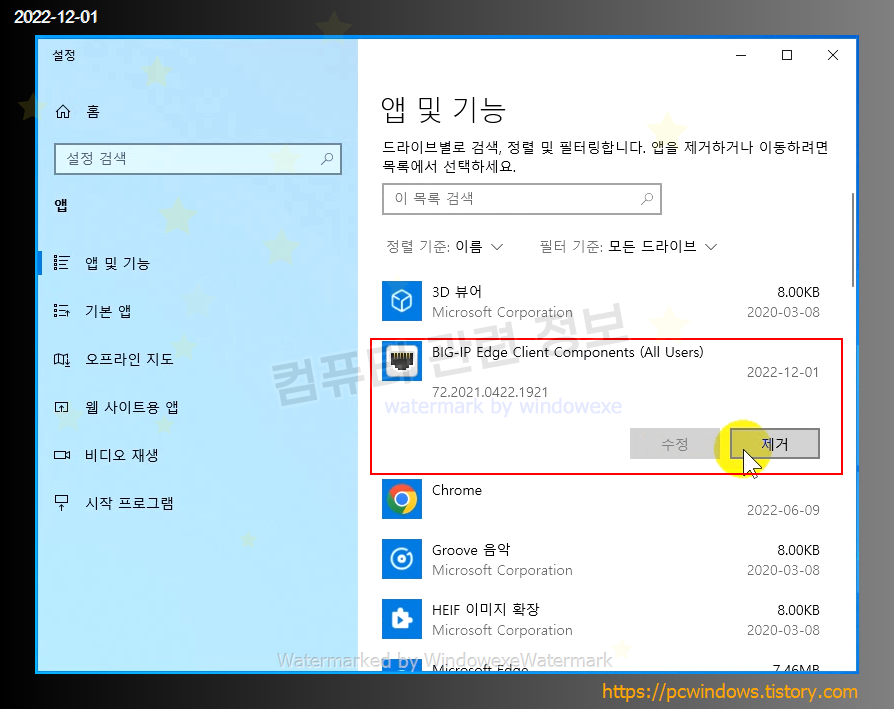This screenshot has height=709, width=894.
Task: Select BIG-IP Edge Client Components (All Users) text
Action: tap(567, 352)
